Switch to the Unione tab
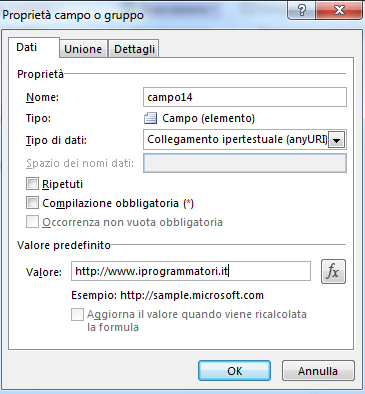 click(83, 49)
